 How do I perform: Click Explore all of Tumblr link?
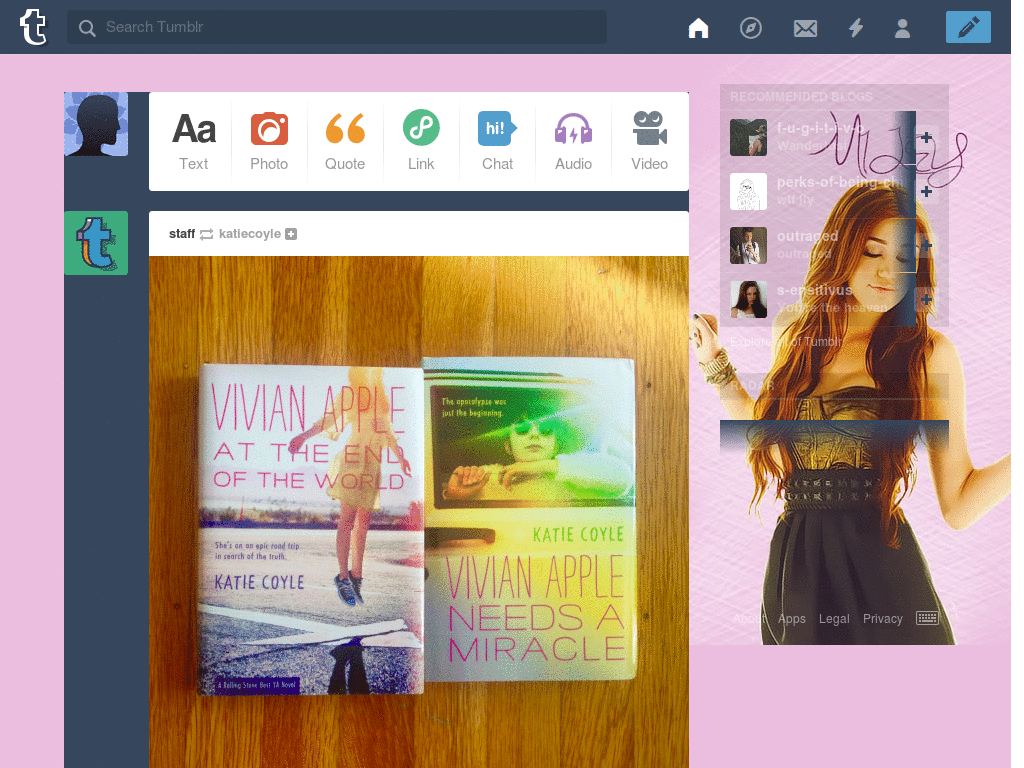(786, 342)
